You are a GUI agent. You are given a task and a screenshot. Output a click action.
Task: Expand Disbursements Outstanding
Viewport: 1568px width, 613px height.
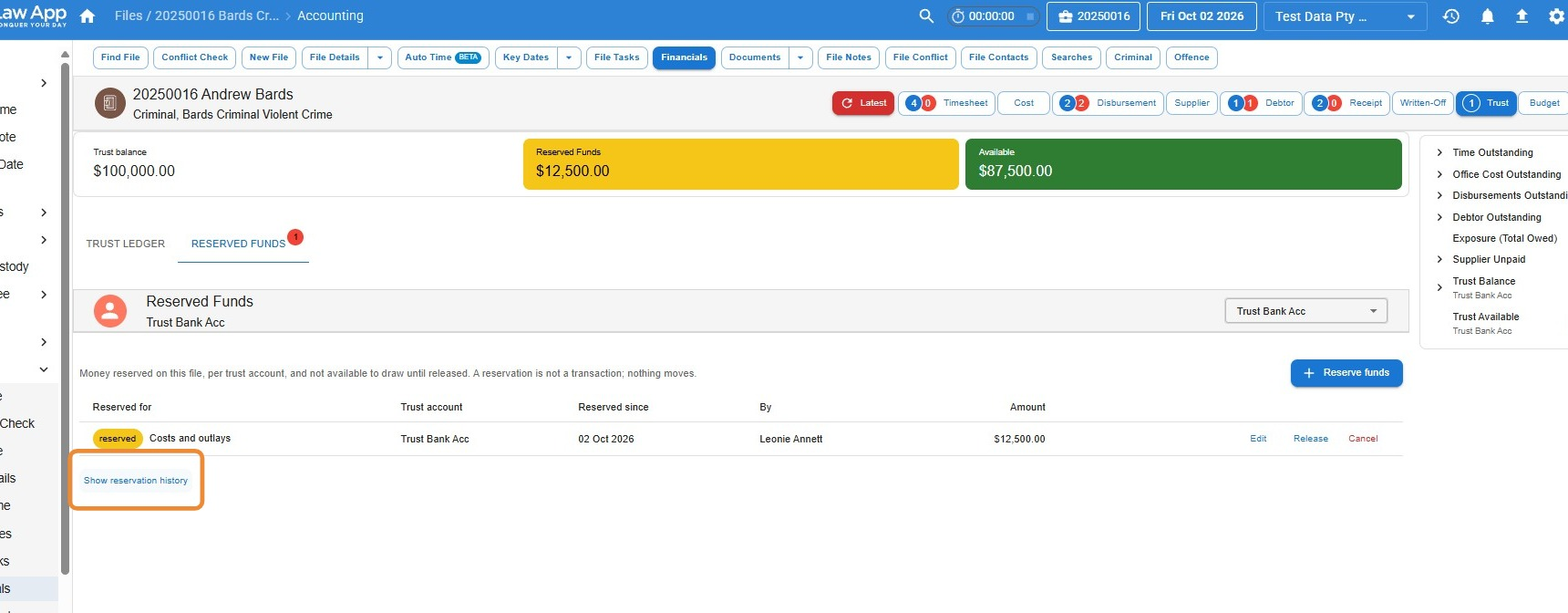(1439, 195)
